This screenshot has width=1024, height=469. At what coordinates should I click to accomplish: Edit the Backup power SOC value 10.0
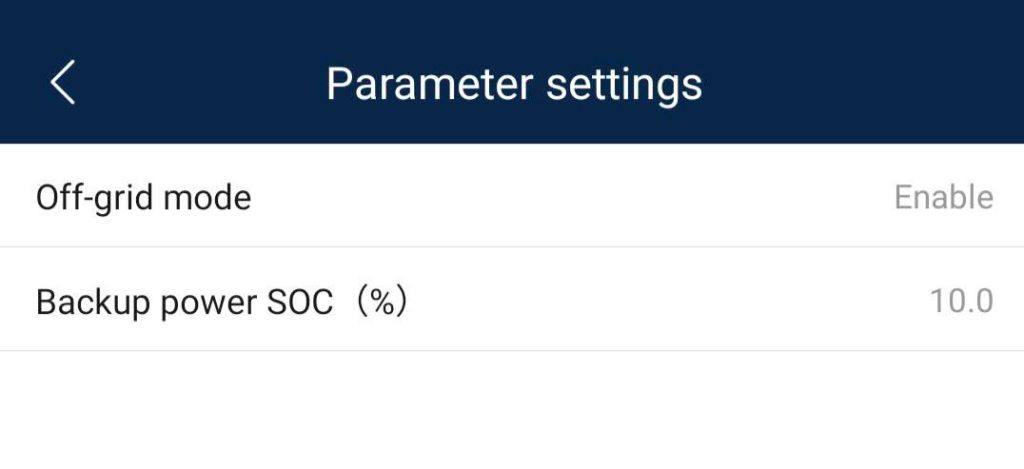point(961,302)
